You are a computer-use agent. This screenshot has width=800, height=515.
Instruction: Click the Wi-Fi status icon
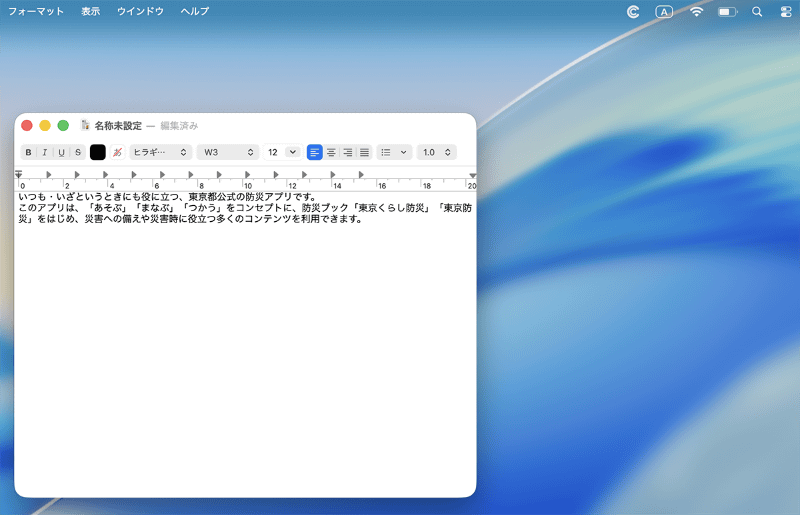[x=696, y=11]
